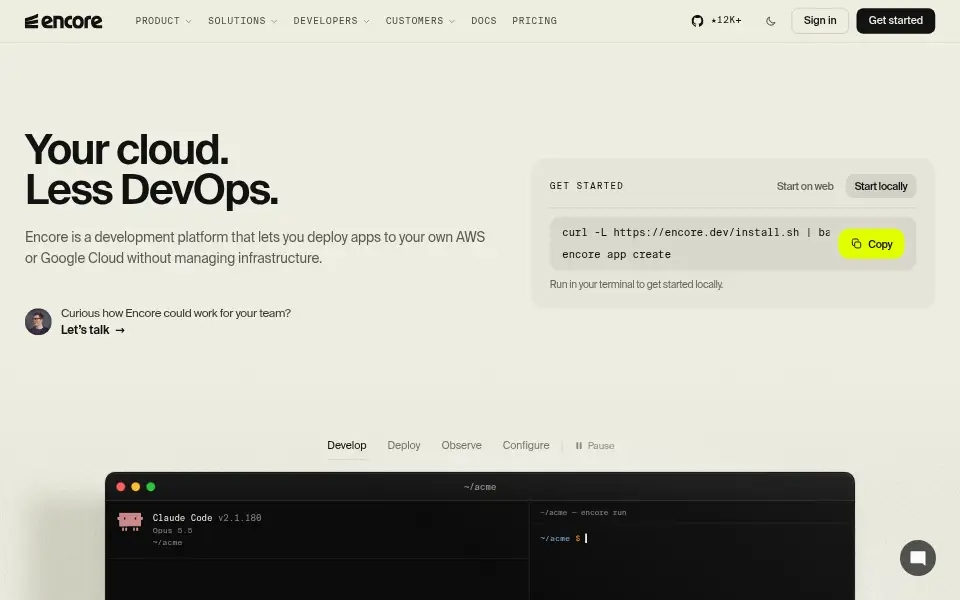Click the 'encore app create' command line
Viewport: 960px width, 600px height.
click(x=617, y=255)
